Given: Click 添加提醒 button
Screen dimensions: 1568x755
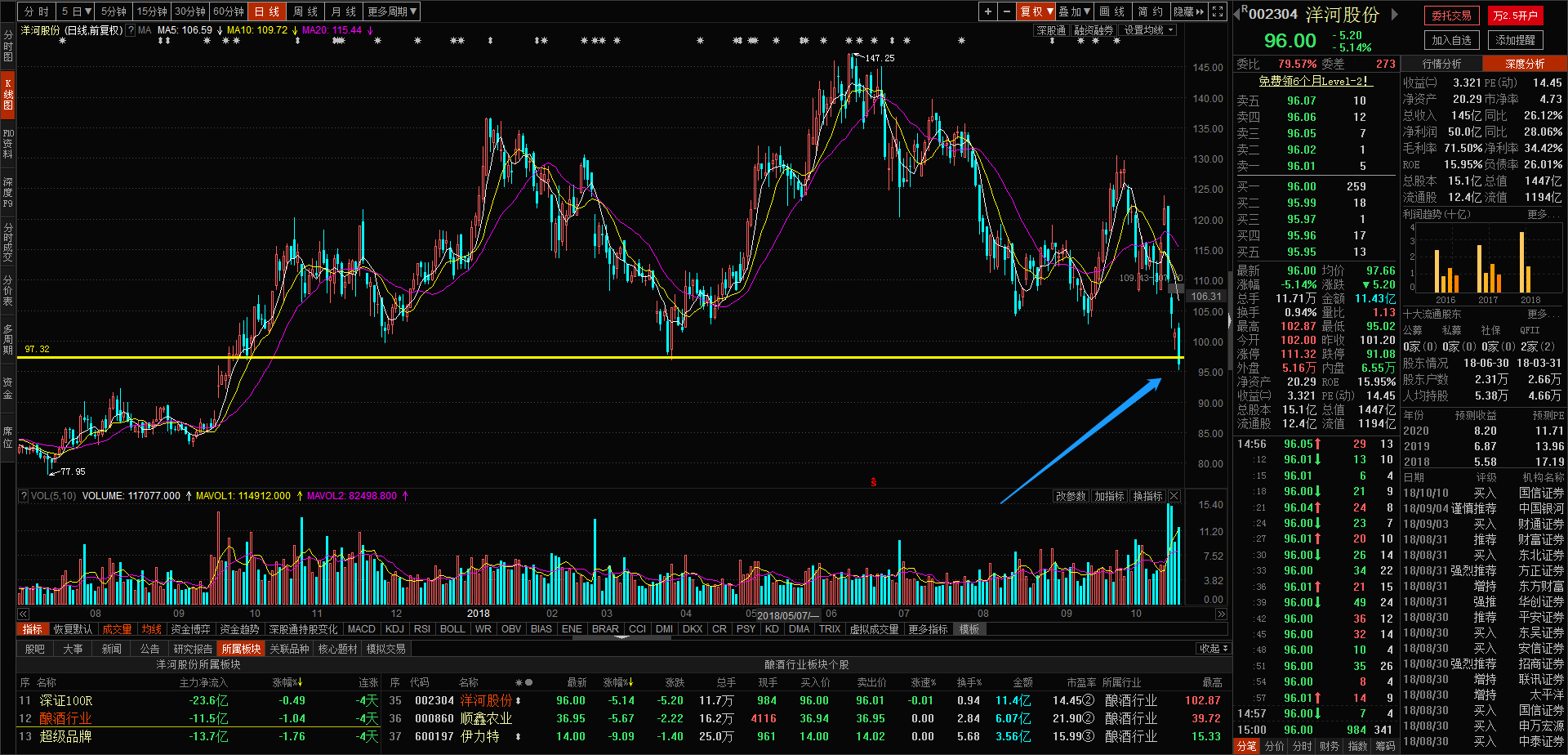Looking at the screenshot, I should (1515, 40).
